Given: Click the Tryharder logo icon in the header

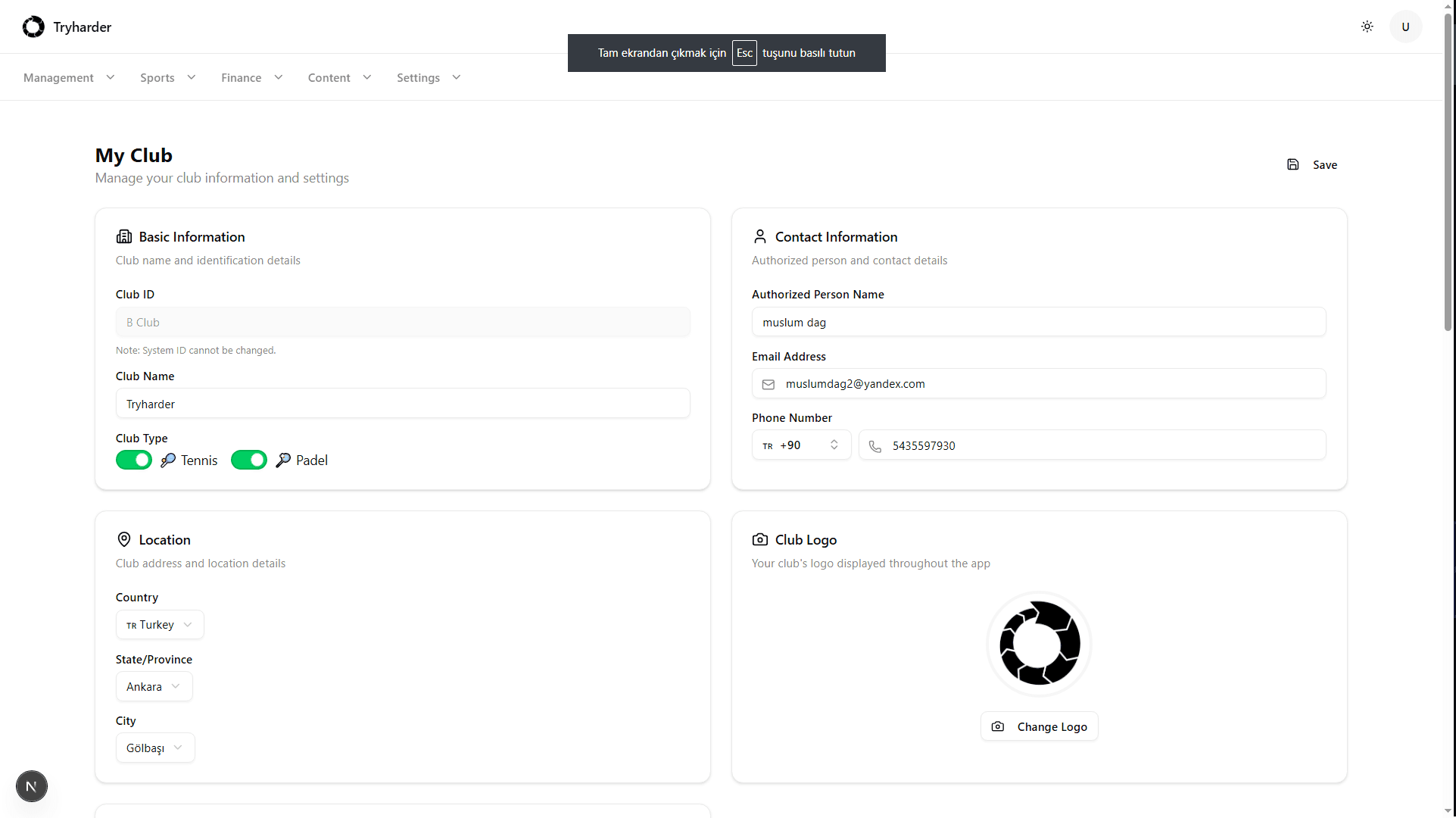Looking at the screenshot, I should (33, 27).
